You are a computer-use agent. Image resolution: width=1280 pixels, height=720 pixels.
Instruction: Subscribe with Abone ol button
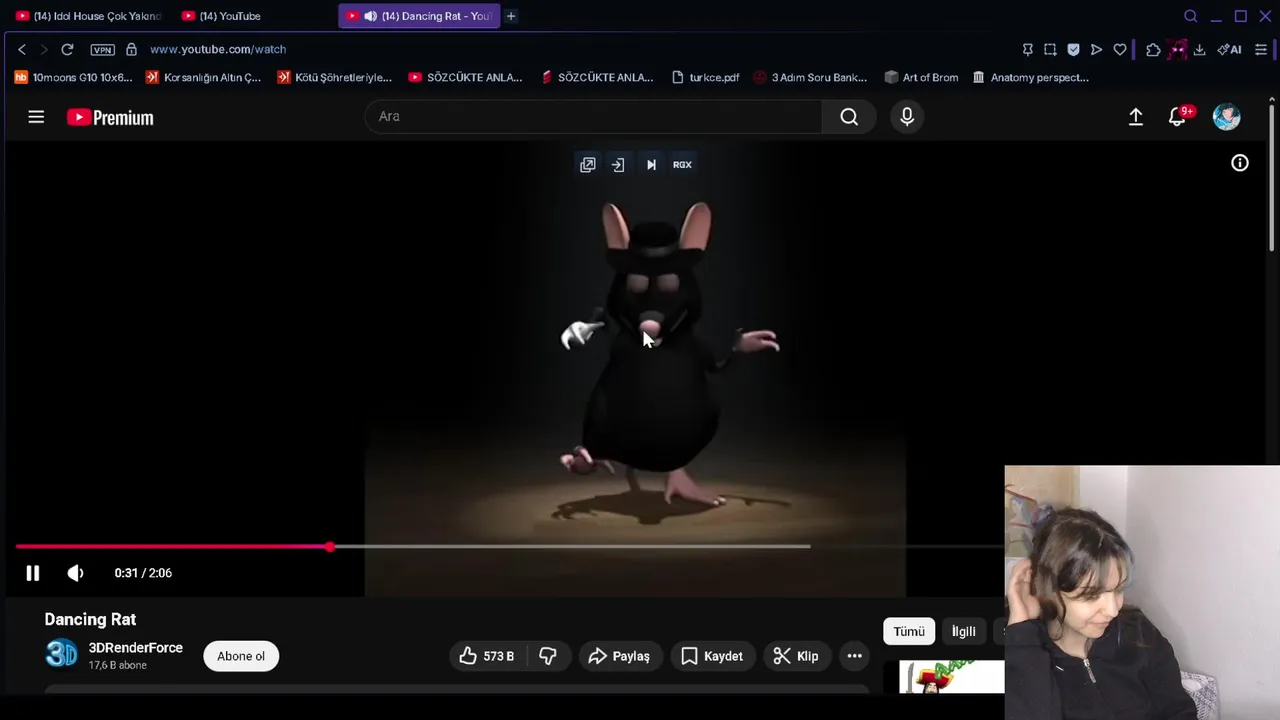241,656
